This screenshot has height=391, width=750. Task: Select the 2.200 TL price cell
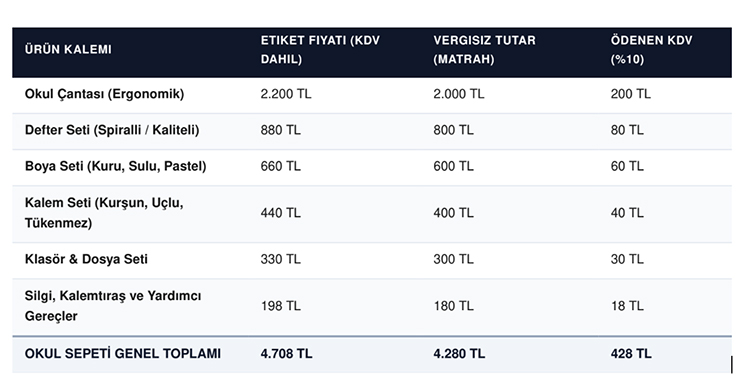point(286,94)
